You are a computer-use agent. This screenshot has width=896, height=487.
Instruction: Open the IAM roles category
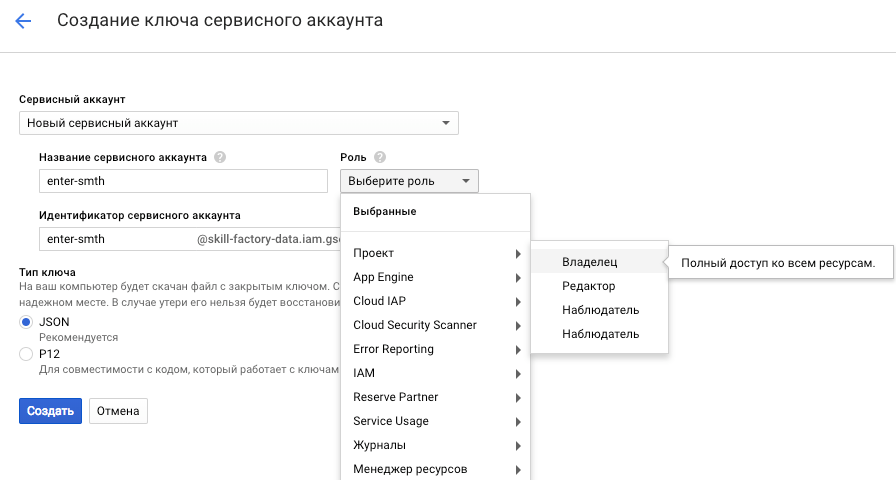click(435, 373)
